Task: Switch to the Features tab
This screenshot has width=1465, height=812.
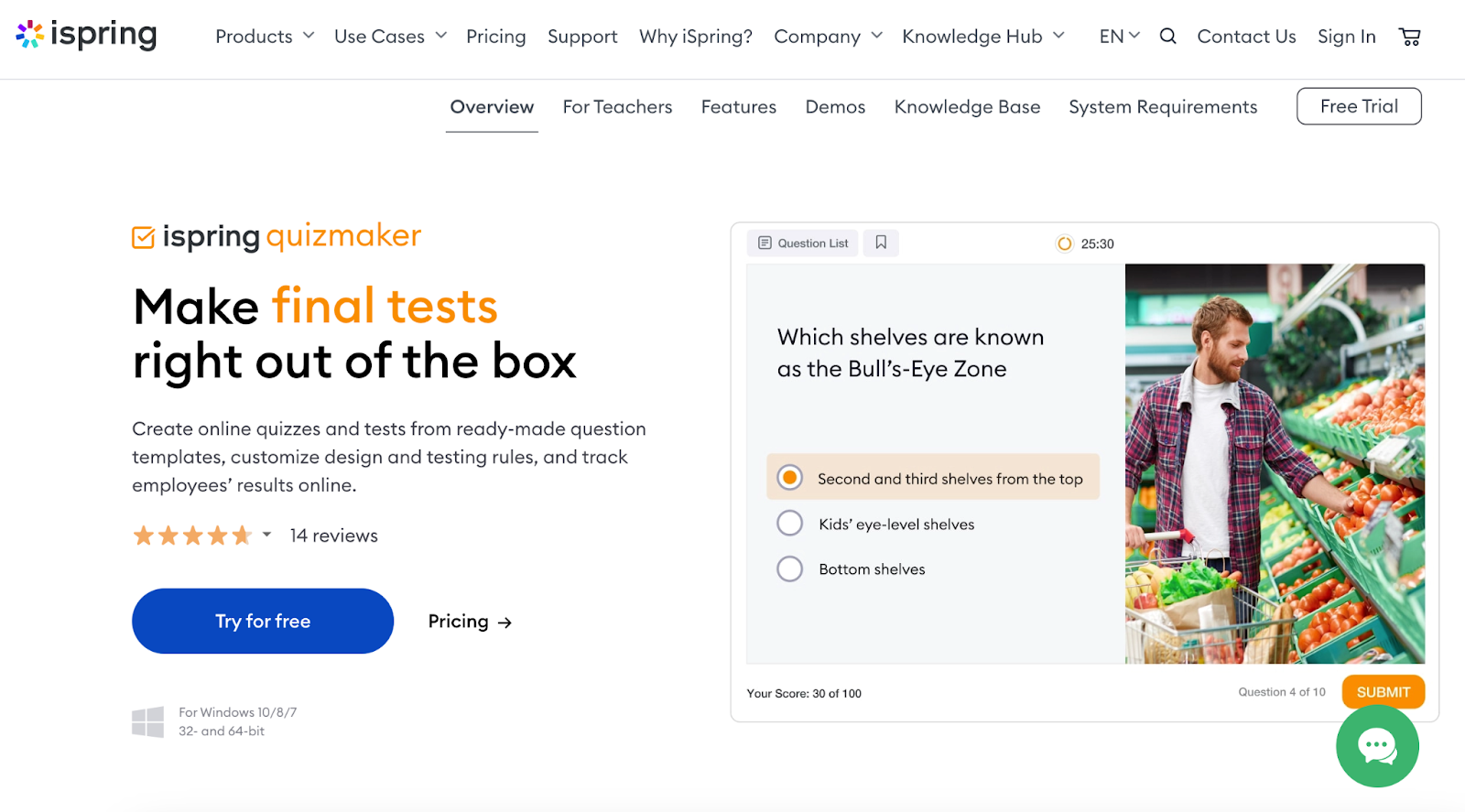Action: coord(739,107)
